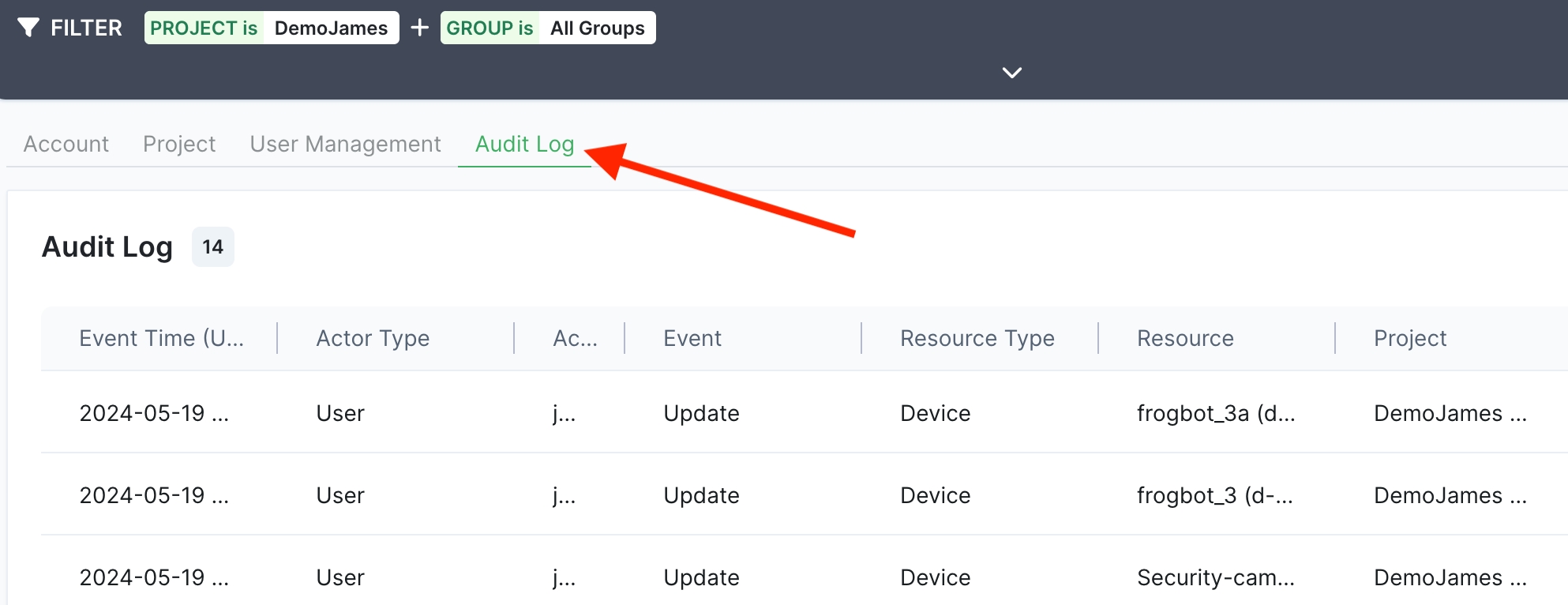Click the audit log count badge 14

(x=213, y=247)
